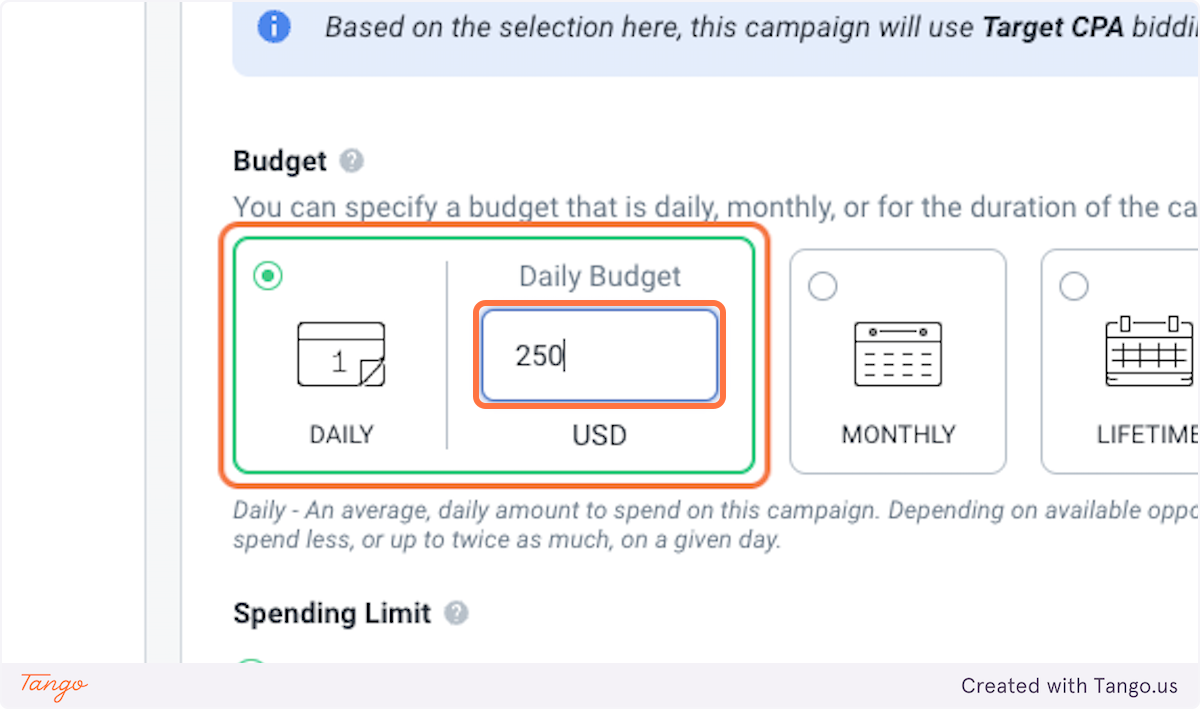Select the radio option under Spending Limit
Viewport: 1200px width, 709px height.
pos(251,661)
